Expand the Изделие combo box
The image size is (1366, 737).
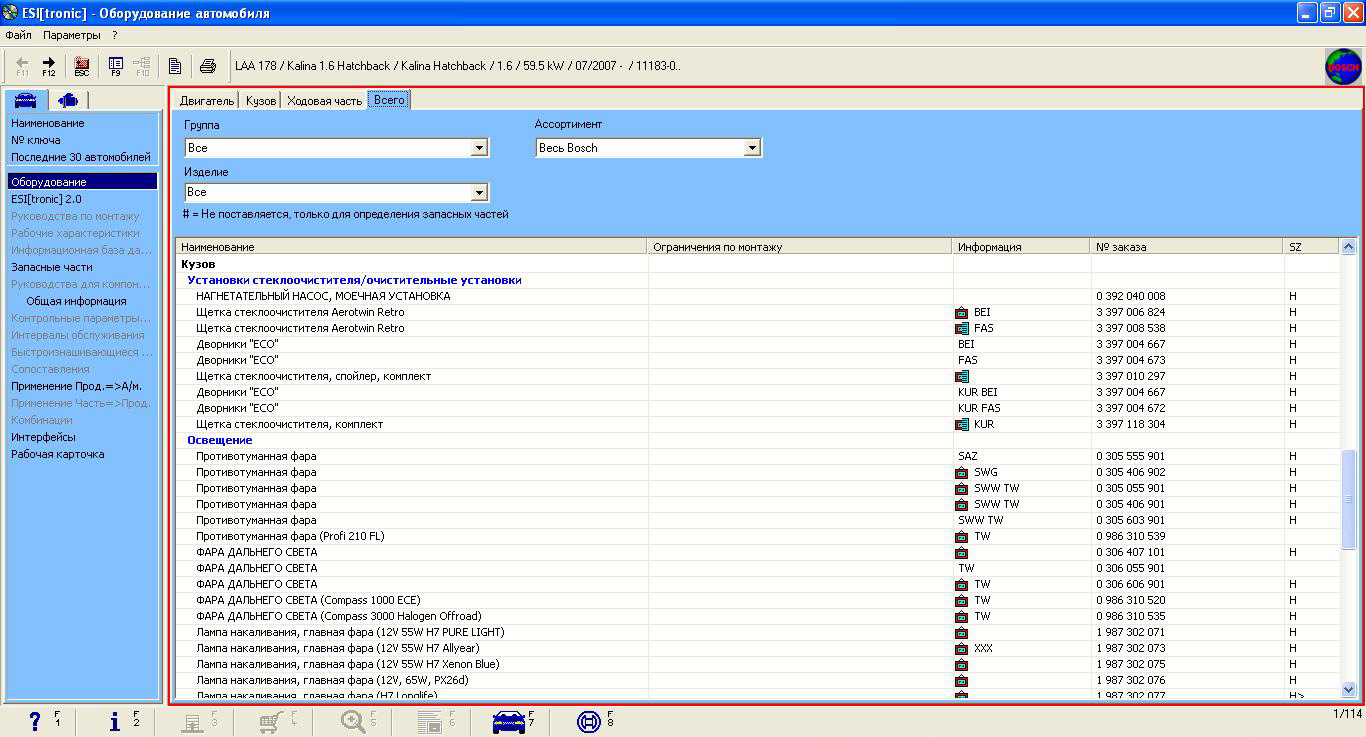[x=479, y=192]
